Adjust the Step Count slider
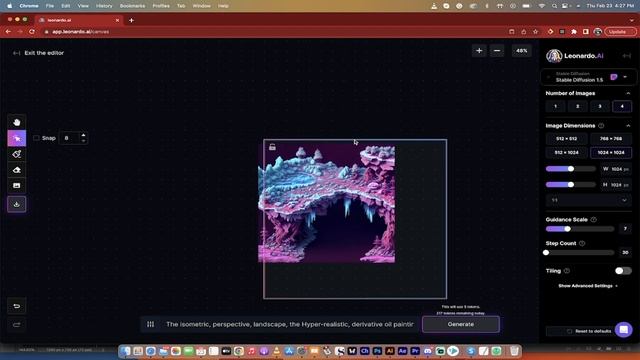The image size is (640, 360). point(580,253)
